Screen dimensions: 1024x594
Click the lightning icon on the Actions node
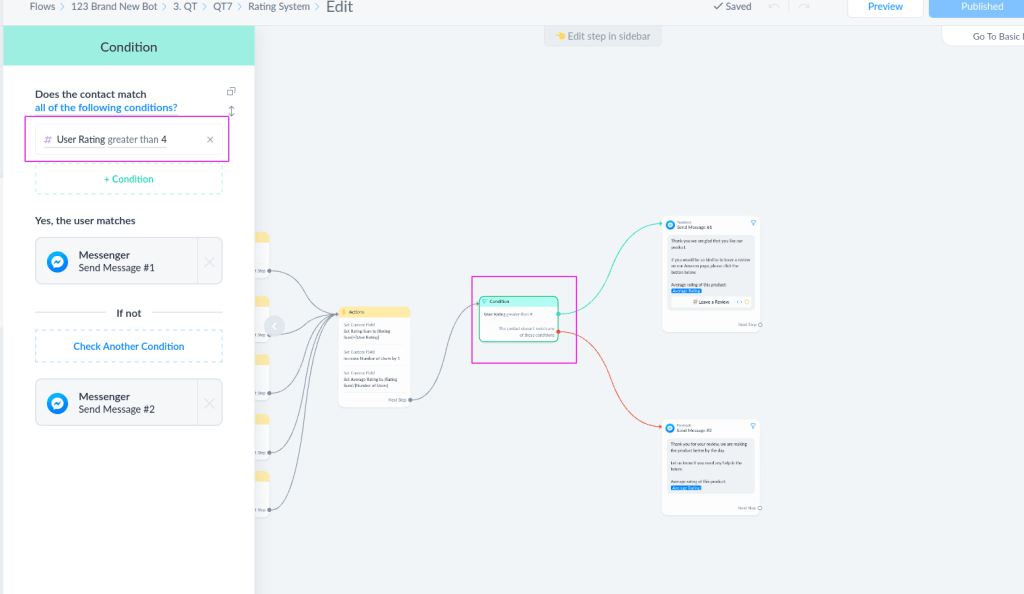pos(344,312)
